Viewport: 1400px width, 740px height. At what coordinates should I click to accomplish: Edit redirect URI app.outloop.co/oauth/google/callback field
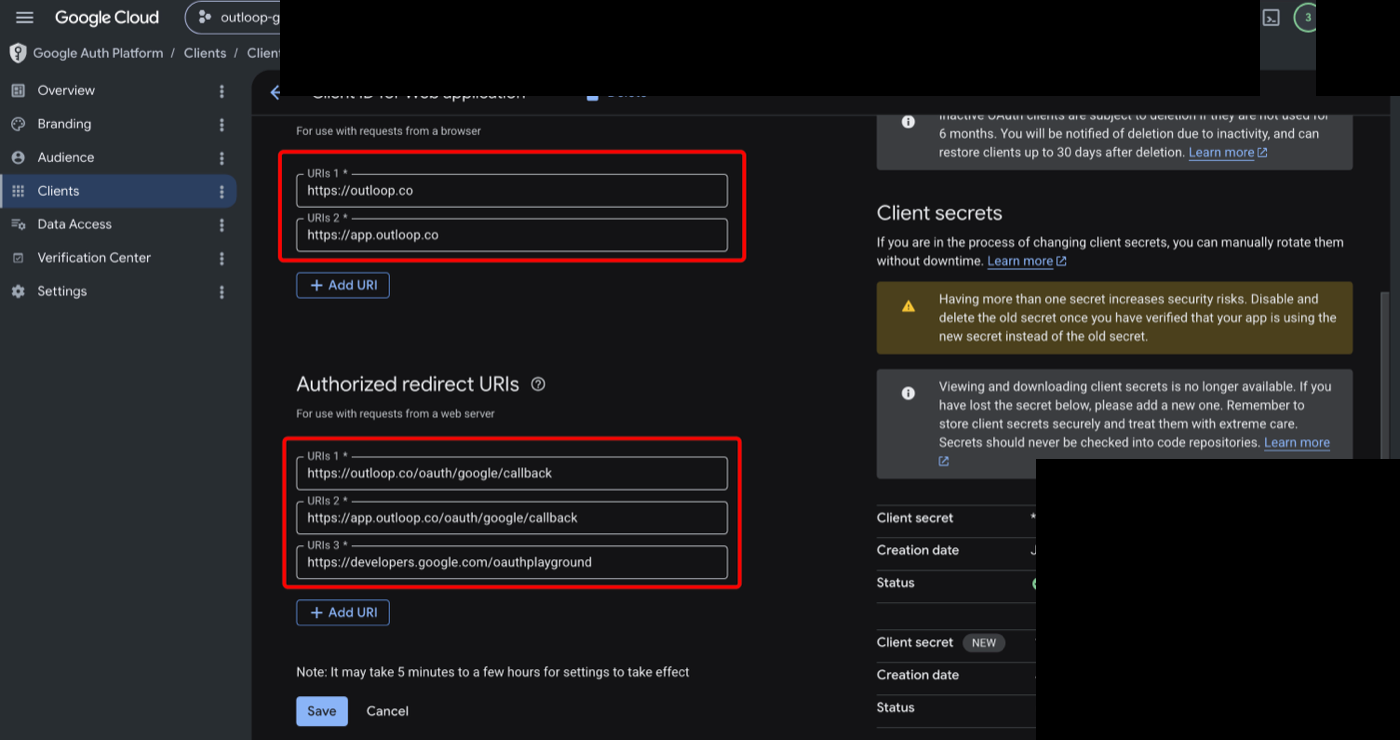click(x=512, y=517)
